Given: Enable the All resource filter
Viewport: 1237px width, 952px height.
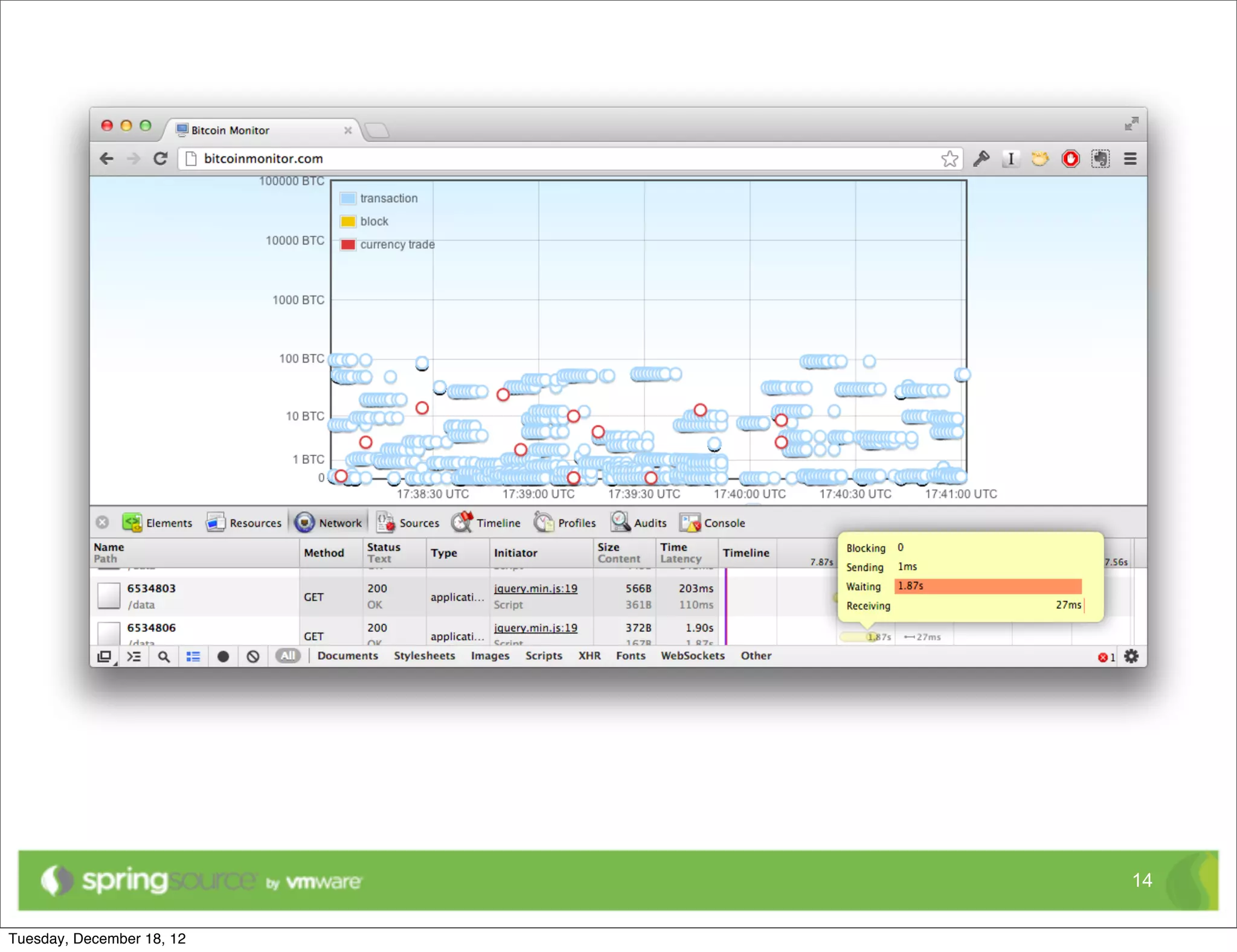Looking at the screenshot, I should tap(288, 656).
